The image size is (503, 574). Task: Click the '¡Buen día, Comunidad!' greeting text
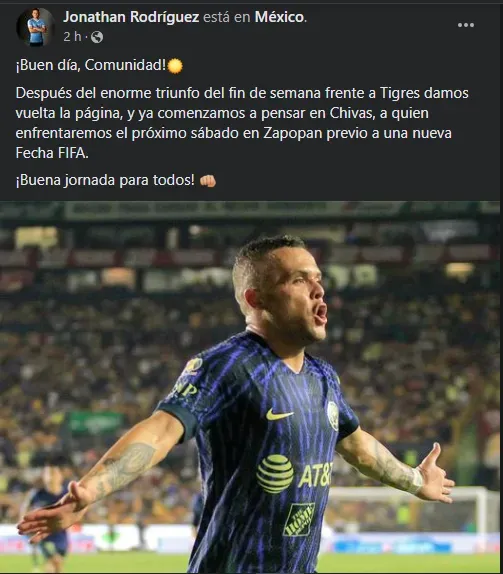click(x=91, y=65)
